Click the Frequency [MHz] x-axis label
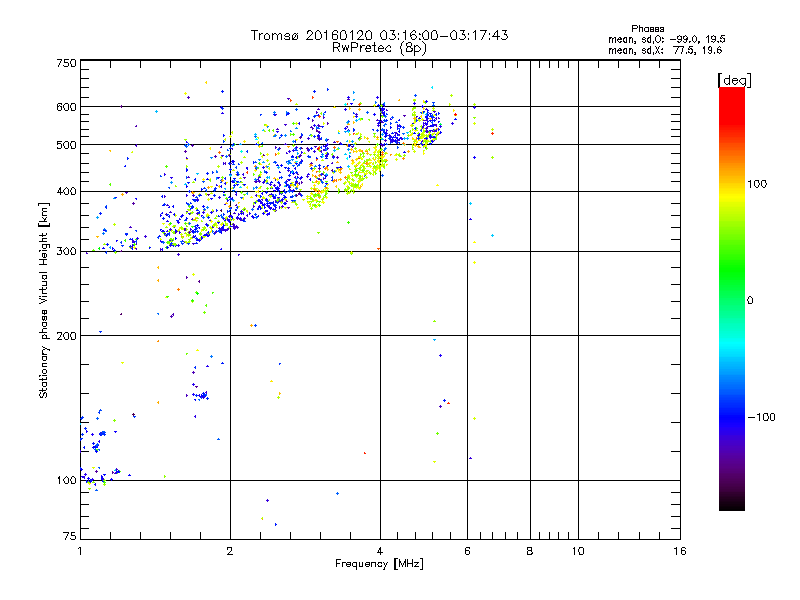 (x=379, y=564)
